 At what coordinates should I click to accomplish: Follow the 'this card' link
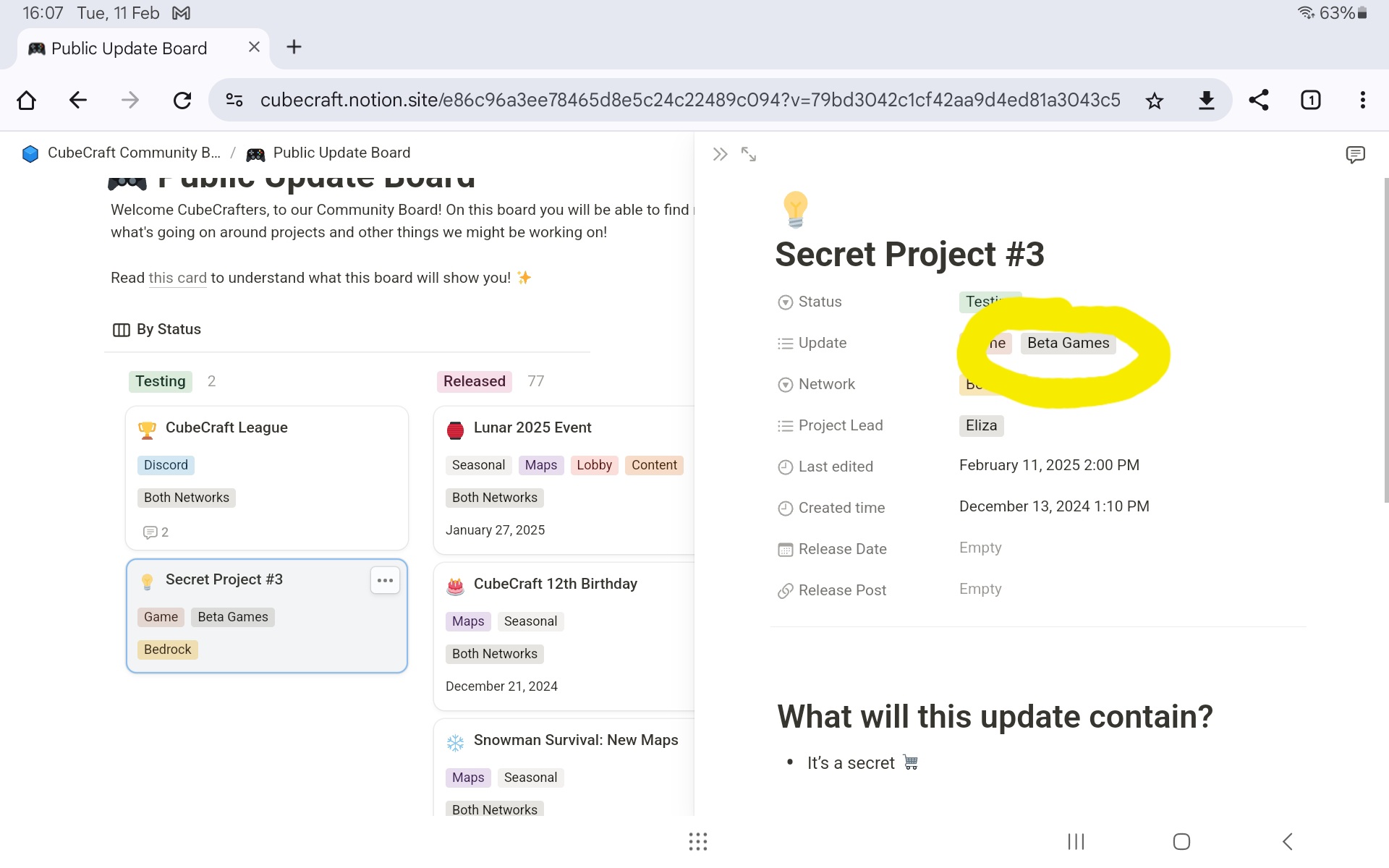coord(178,278)
